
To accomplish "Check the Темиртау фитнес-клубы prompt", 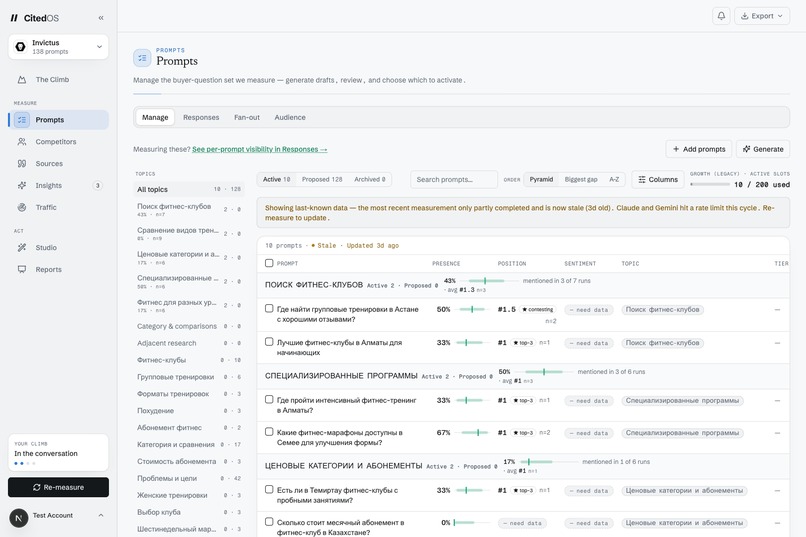I will coord(269,489).
